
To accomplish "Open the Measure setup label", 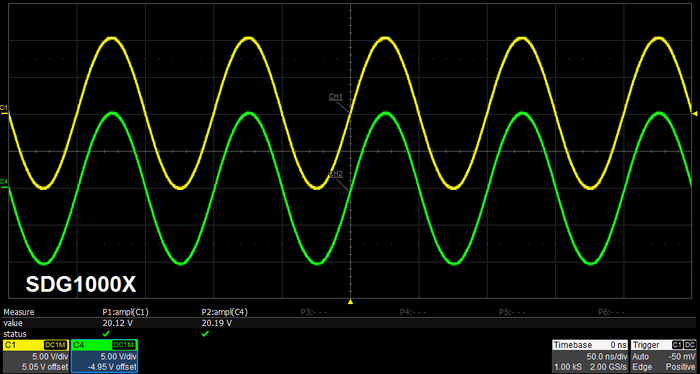I will point(19,312).
